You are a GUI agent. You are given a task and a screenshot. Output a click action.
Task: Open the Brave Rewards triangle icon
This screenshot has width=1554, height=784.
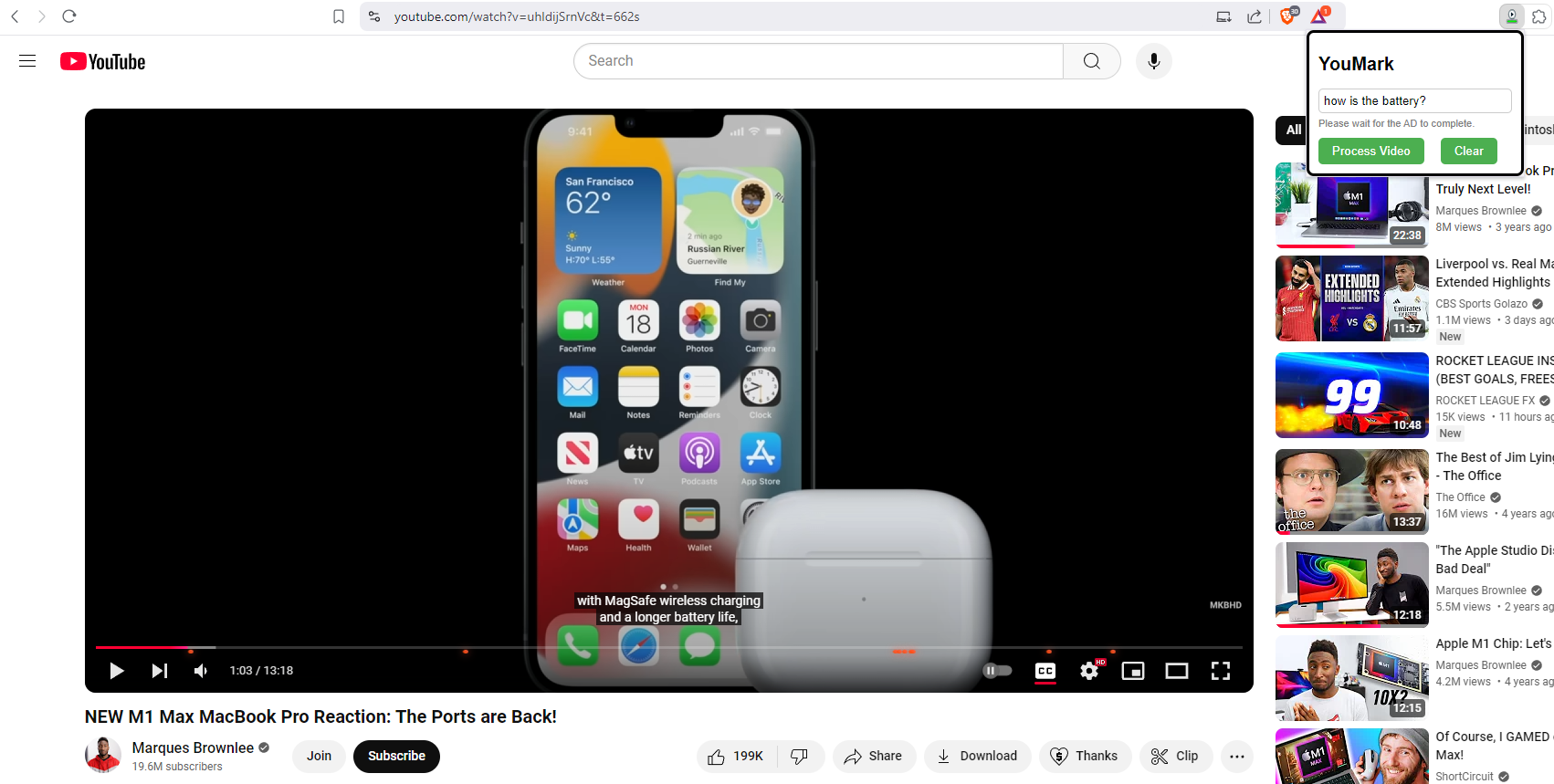pos(1320,16)
